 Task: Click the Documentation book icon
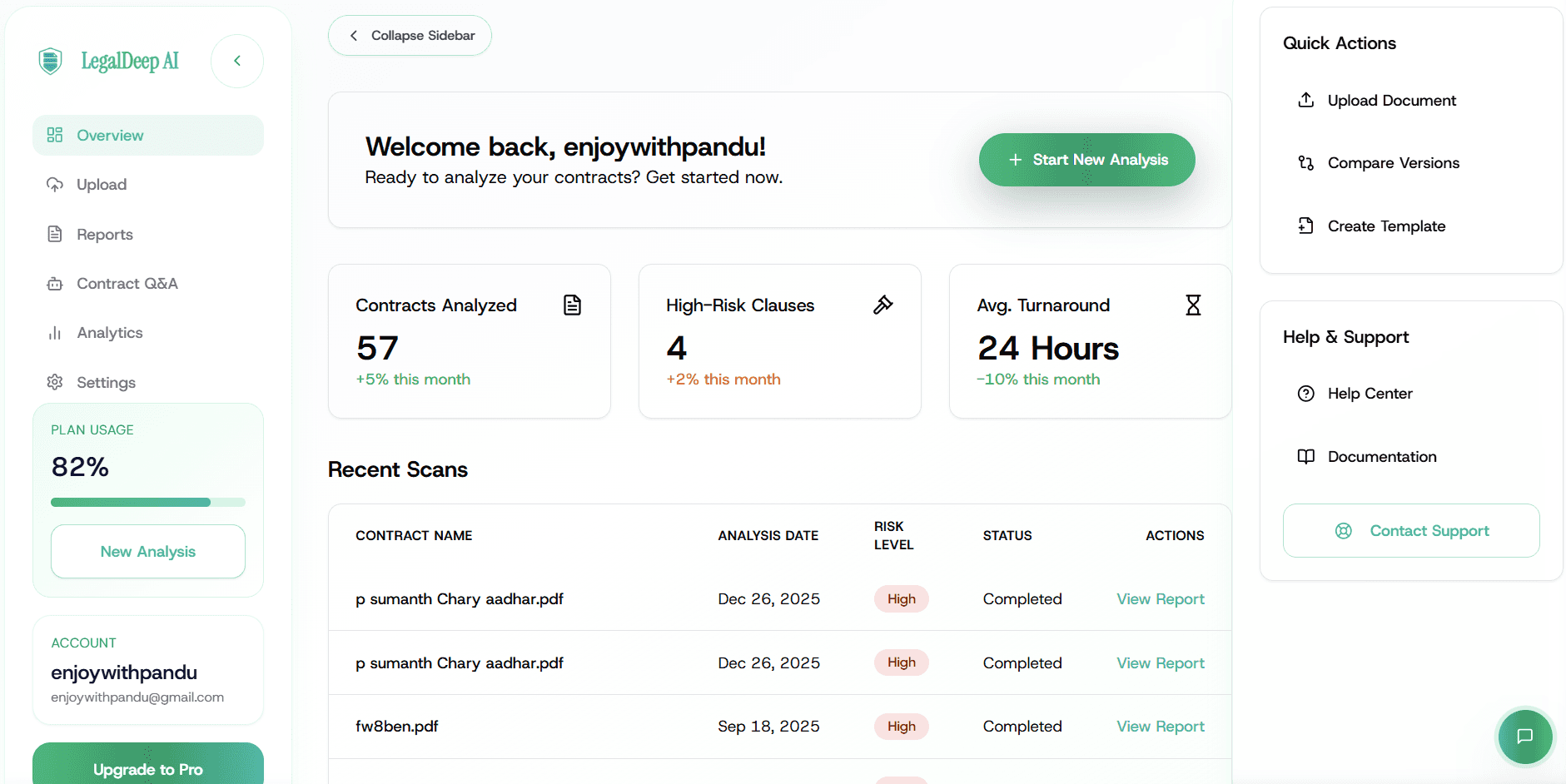1306,456
